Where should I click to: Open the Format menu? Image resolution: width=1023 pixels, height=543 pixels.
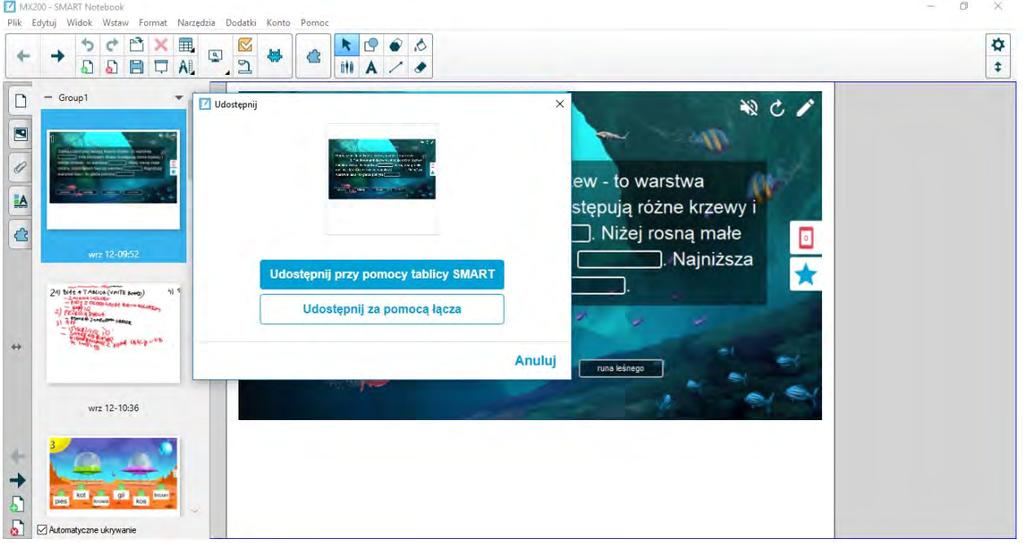point(153,22)
